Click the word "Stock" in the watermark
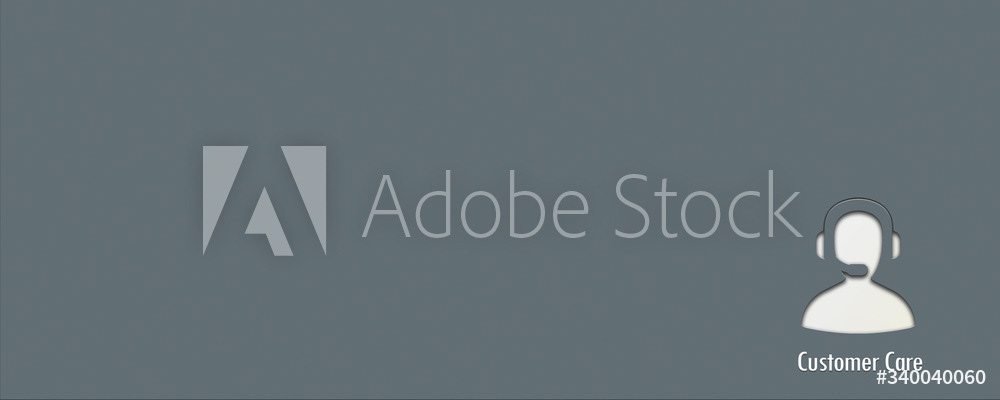 [708, 204]
